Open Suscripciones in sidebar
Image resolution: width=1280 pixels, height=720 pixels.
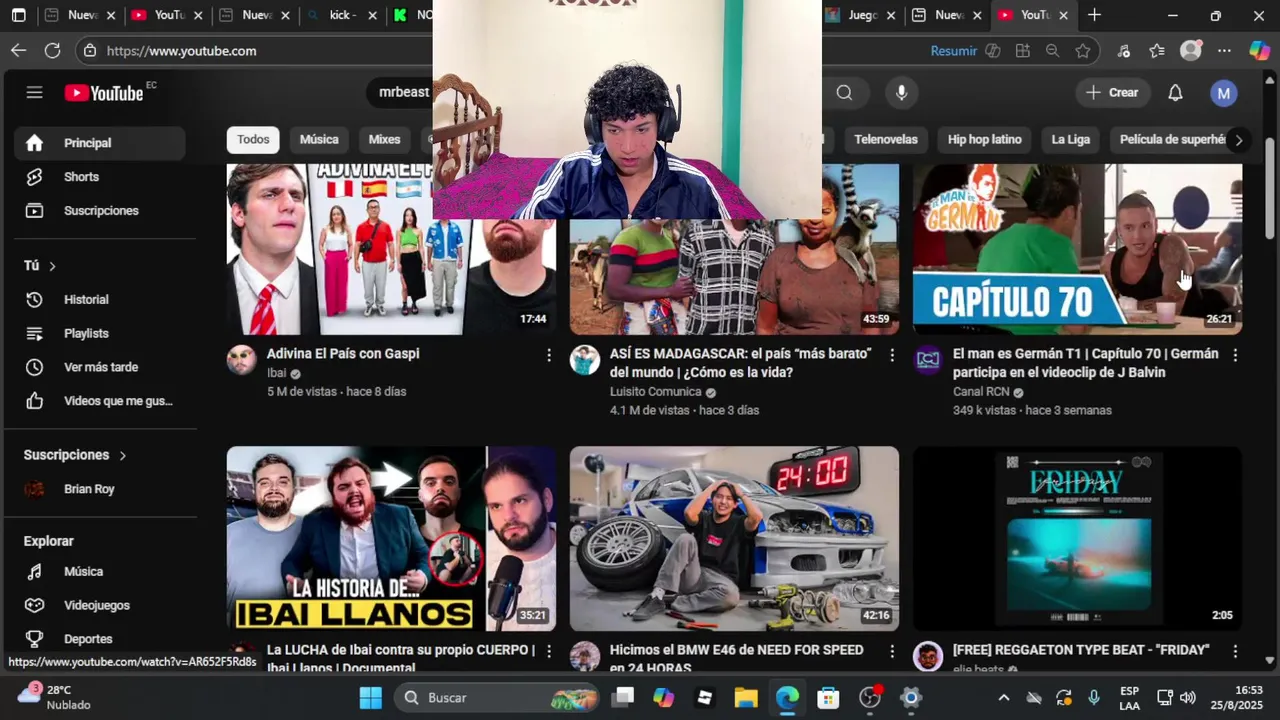point(100,211)
